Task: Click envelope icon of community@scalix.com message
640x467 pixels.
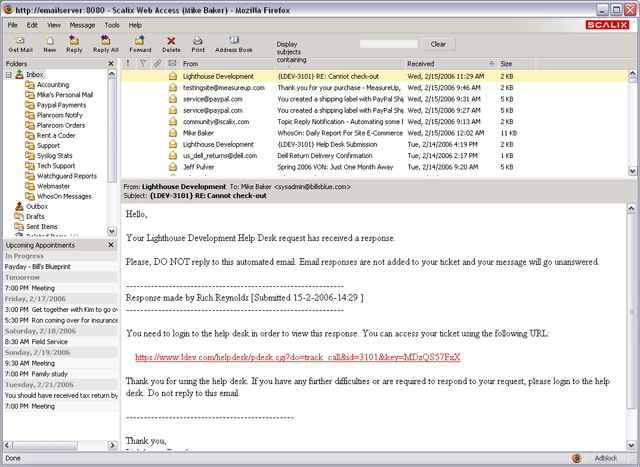Action: click(173, 122)
